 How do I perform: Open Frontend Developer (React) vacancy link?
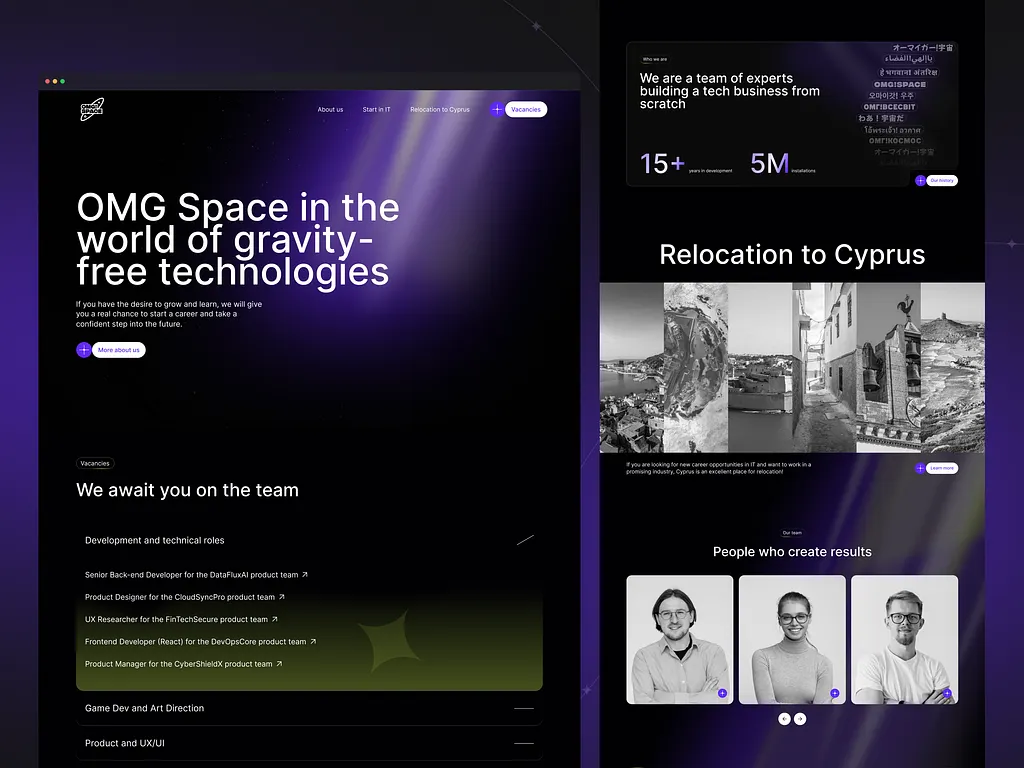pyautogui.click(x=200, y=642)
